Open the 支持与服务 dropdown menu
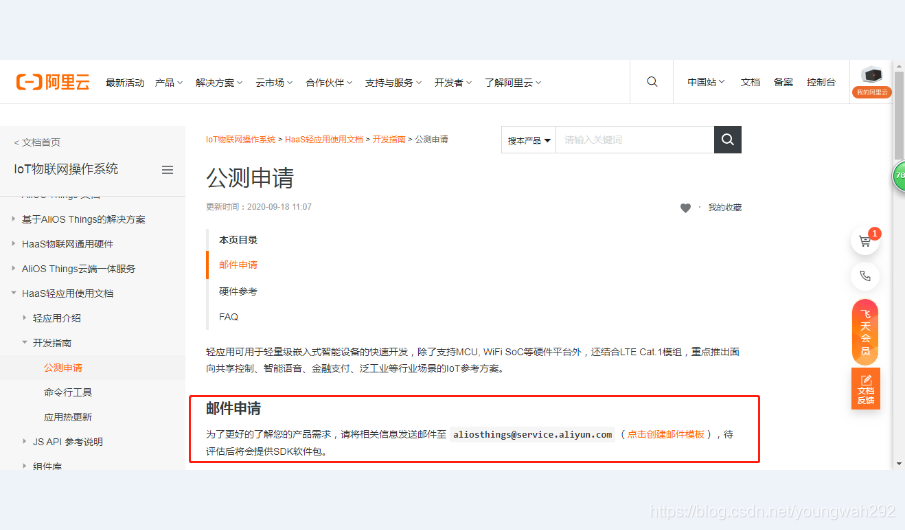The height and width of the screenshot is (530, 905). tap(393, 83)
